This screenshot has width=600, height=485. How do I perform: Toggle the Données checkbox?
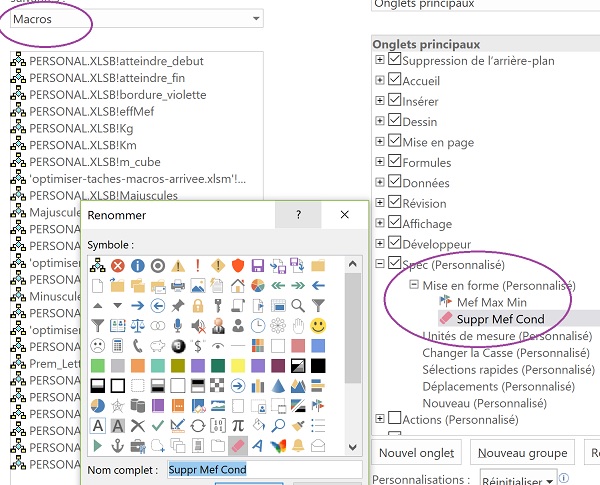tap(395, 181)
